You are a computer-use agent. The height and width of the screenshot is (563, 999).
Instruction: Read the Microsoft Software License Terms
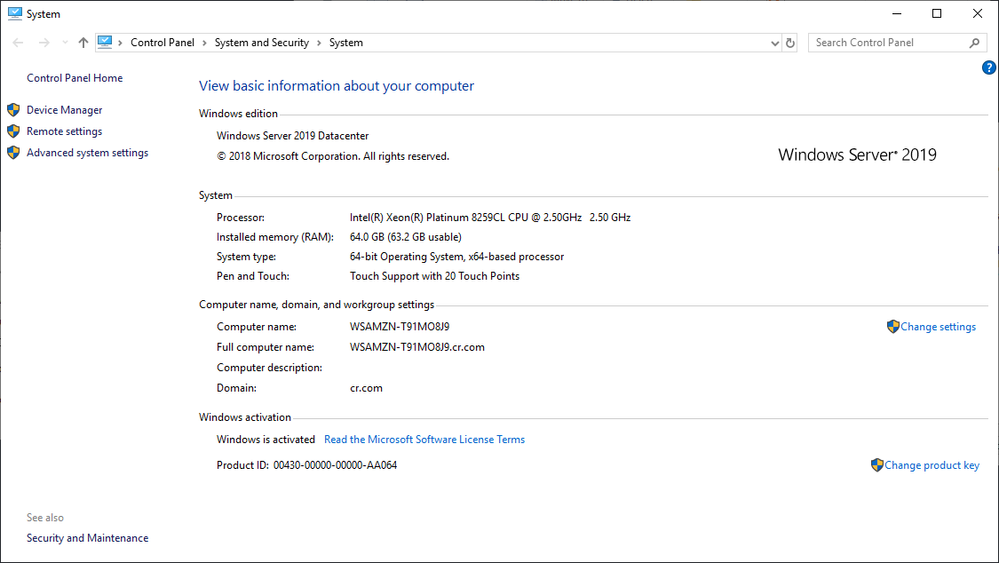(x=424, y=439)
